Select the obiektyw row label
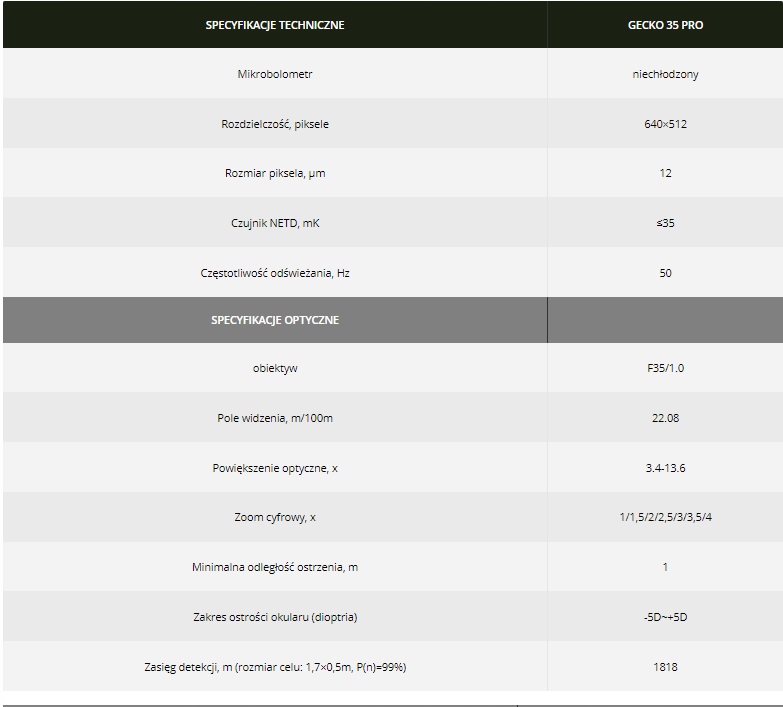This screenshot has height=707, width=783. click(x=275, y=368)
